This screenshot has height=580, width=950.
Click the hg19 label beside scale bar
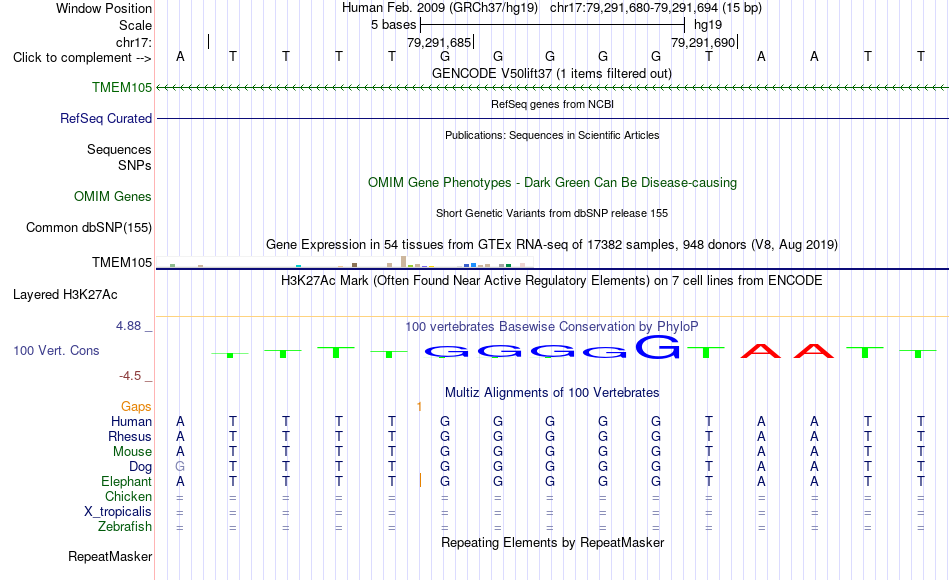(x=708, y=25)
